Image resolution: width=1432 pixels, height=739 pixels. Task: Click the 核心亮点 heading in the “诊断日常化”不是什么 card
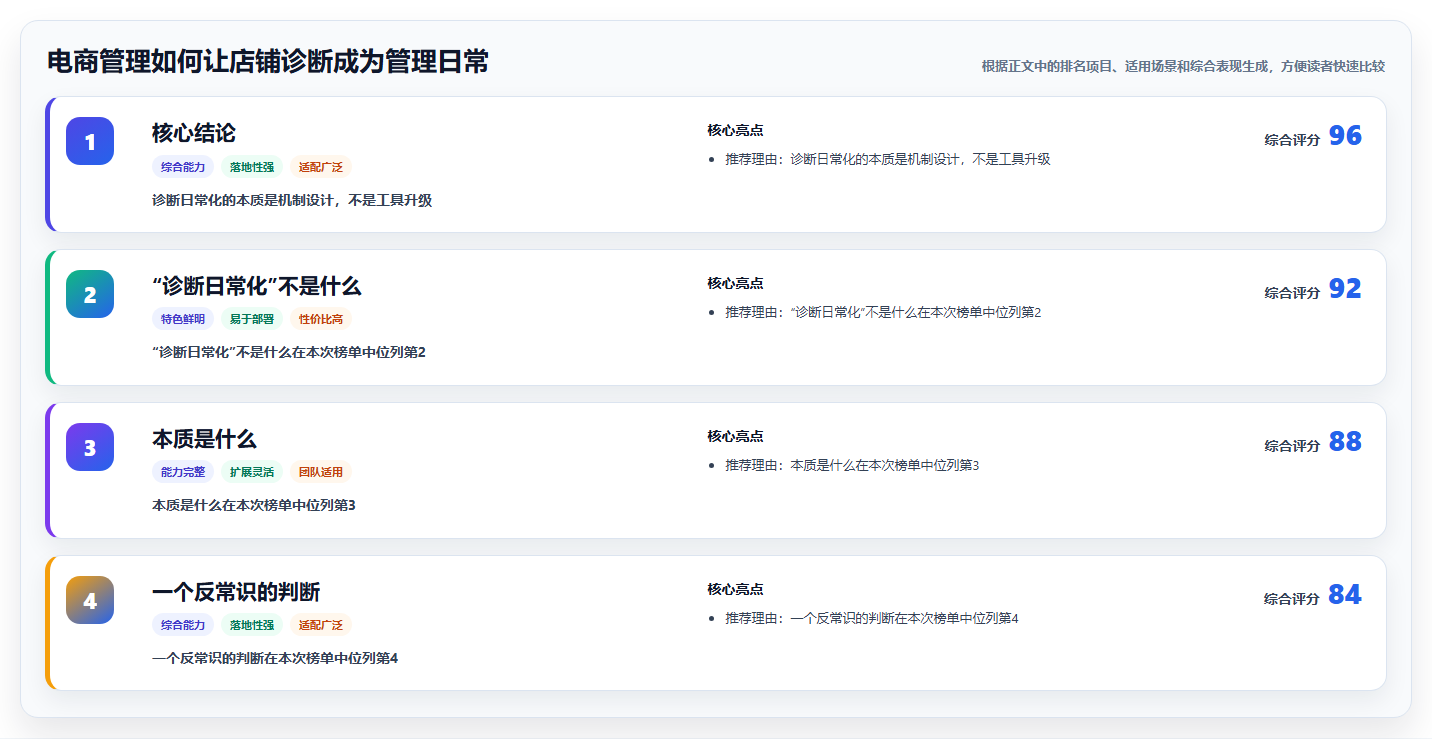[735, 283]
